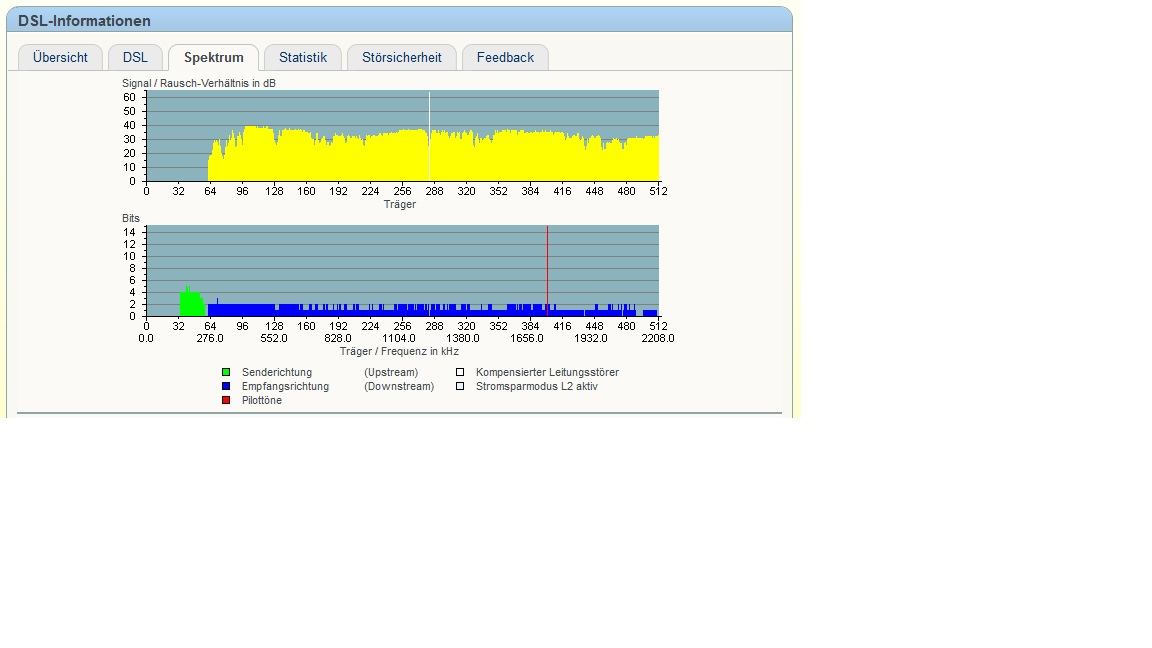Click the Senderichtung legend text

[277, 372]
